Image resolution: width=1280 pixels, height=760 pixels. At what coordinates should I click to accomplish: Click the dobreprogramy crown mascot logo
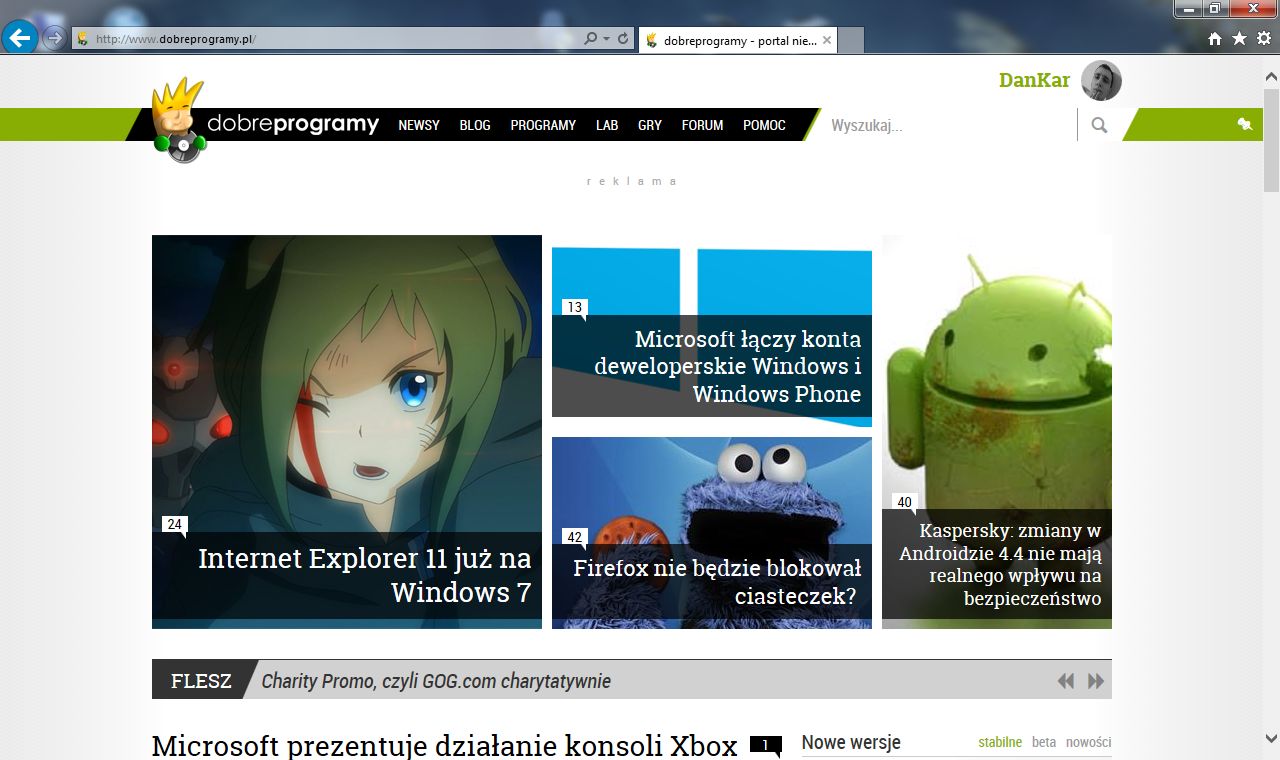[178, 121]
